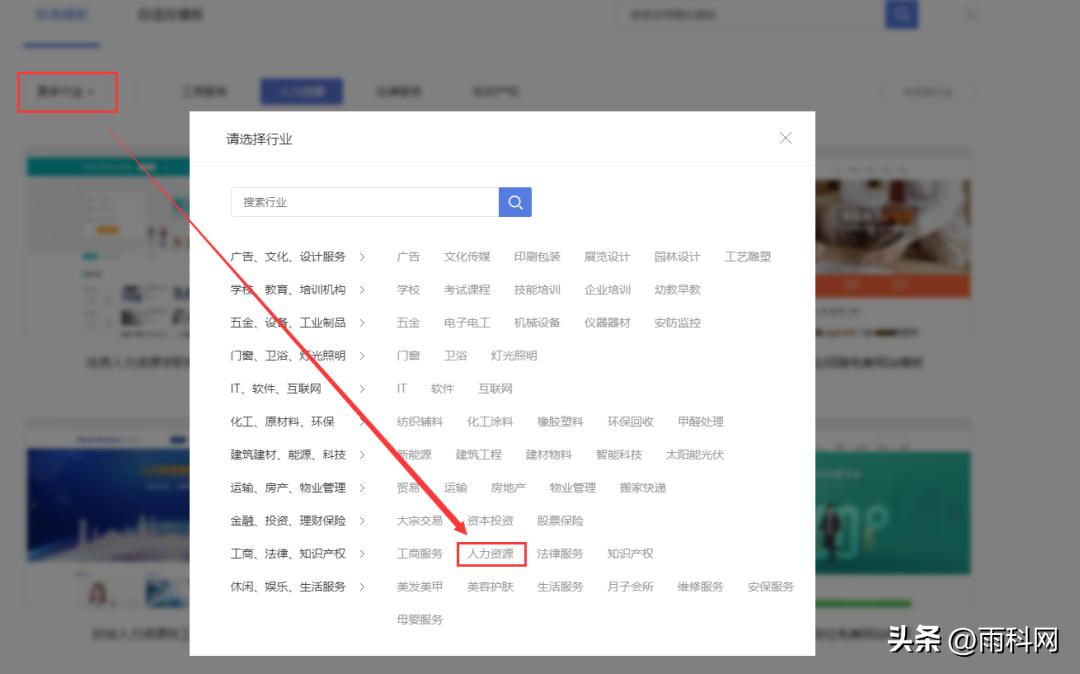The image size is (1080, 674).
Task: Expand the 广告、文化、设计服务 category arrow
Action: pyautogui.click(x=362, y=256)
